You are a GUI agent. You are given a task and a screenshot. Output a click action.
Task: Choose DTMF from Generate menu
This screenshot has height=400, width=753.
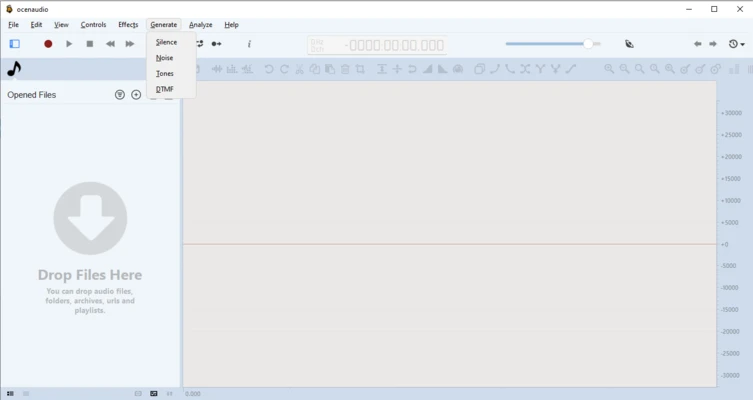[171, 89]
